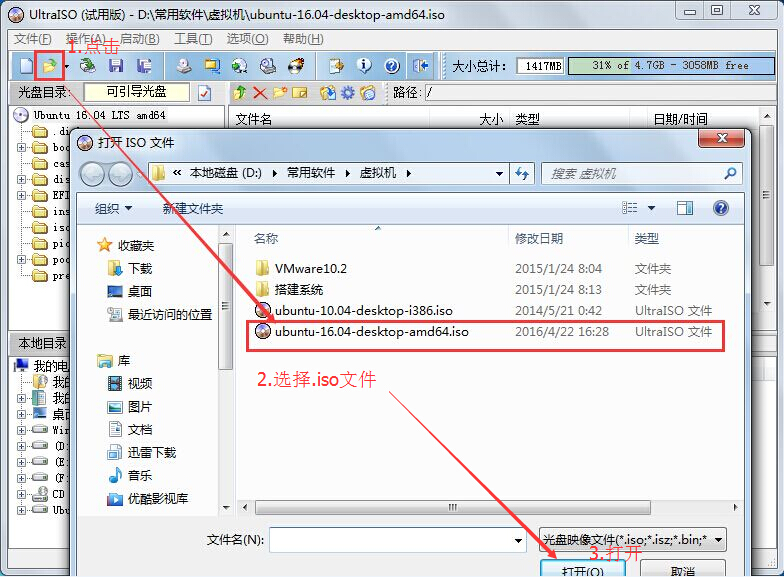The height and width of the screenshot is (577, 784).
Task: Click the Info icon in toolbar
Action: click(364, 66)
